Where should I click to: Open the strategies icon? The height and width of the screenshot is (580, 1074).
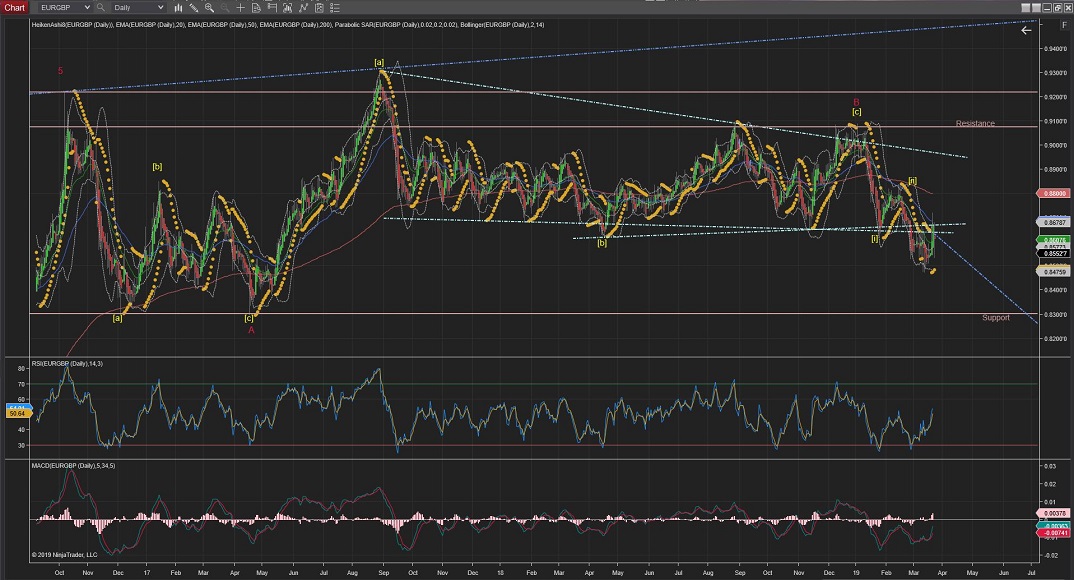click(x=303, y=8)
